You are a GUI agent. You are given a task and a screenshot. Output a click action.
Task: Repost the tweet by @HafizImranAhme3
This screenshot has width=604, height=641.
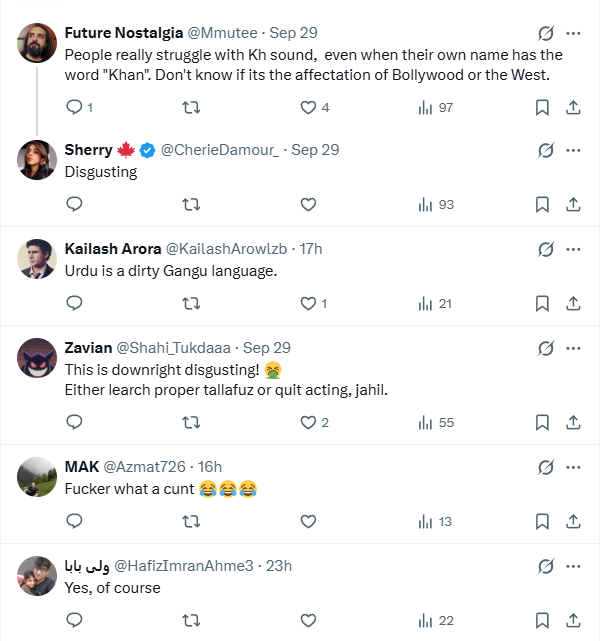[x=191, y=620]
